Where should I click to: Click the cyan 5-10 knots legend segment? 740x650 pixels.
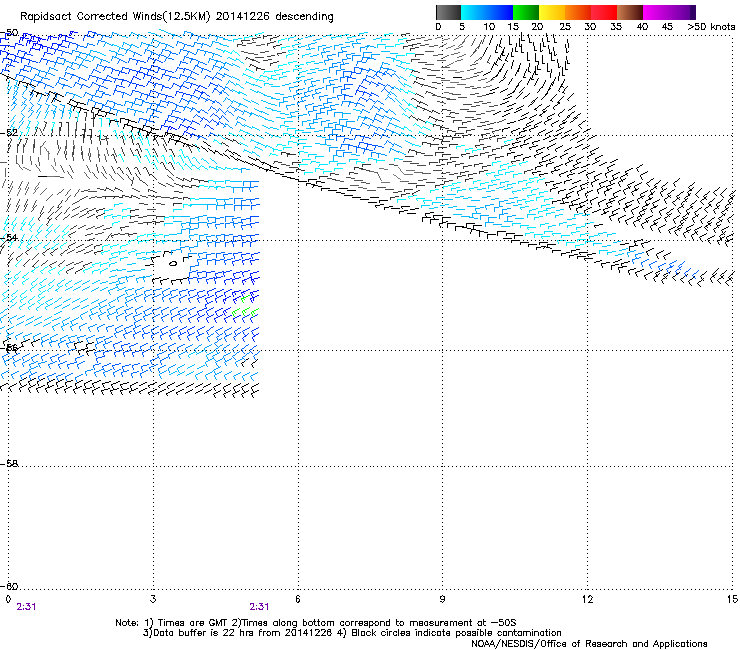coord(474,12)
